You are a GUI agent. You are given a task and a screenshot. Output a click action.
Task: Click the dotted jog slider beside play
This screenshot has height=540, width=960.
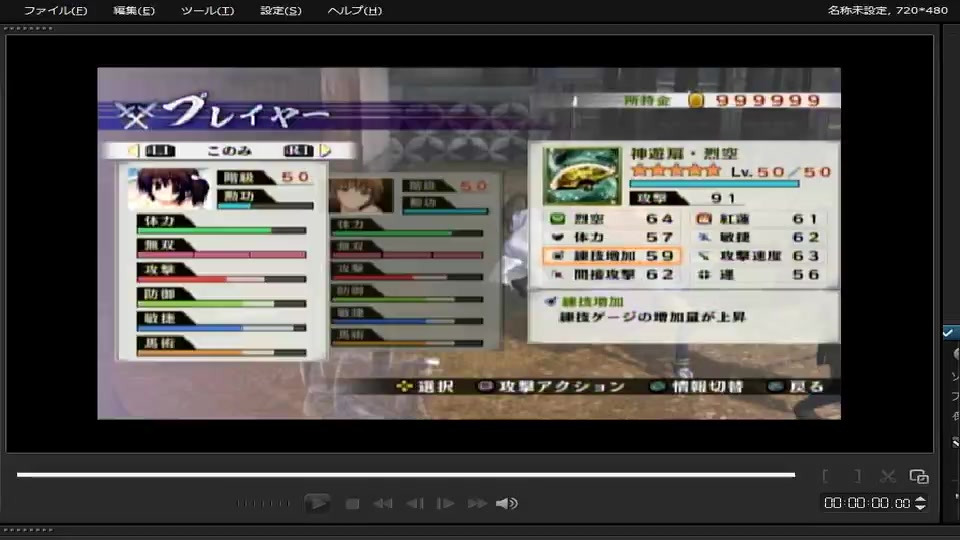[x=263, y=504]
